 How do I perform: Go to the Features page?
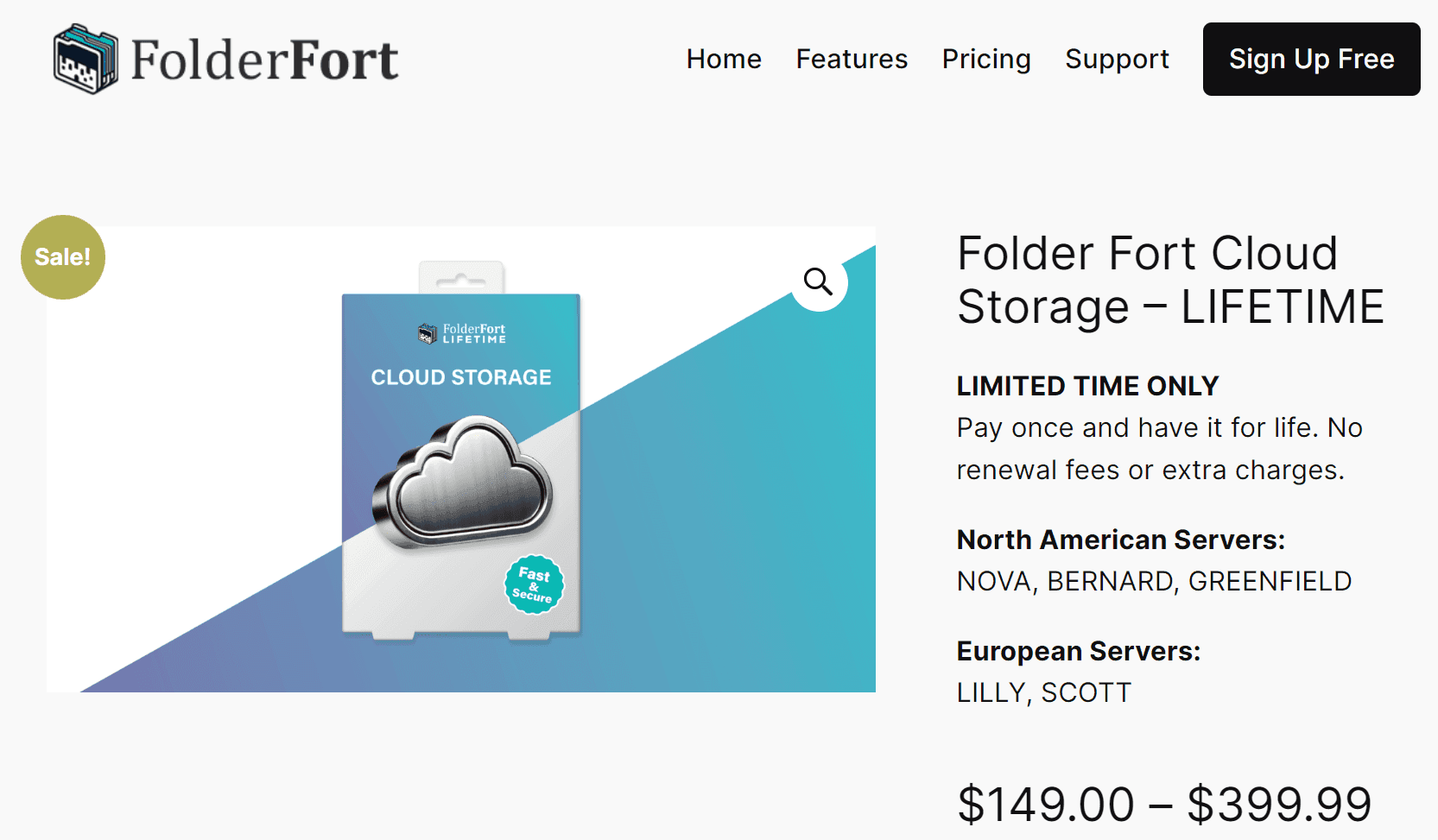[852, 59]
